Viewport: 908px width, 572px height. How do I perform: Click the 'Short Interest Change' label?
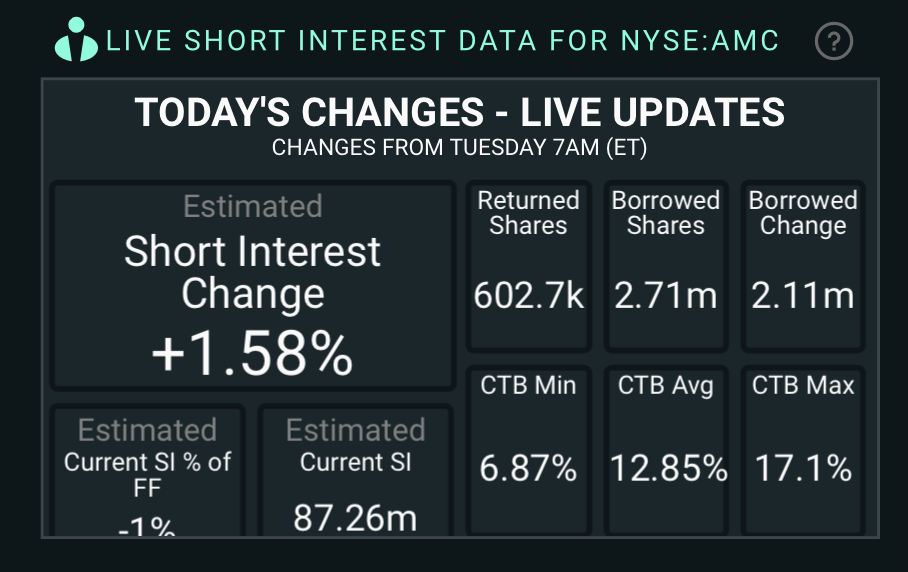(x=252, y=272)
